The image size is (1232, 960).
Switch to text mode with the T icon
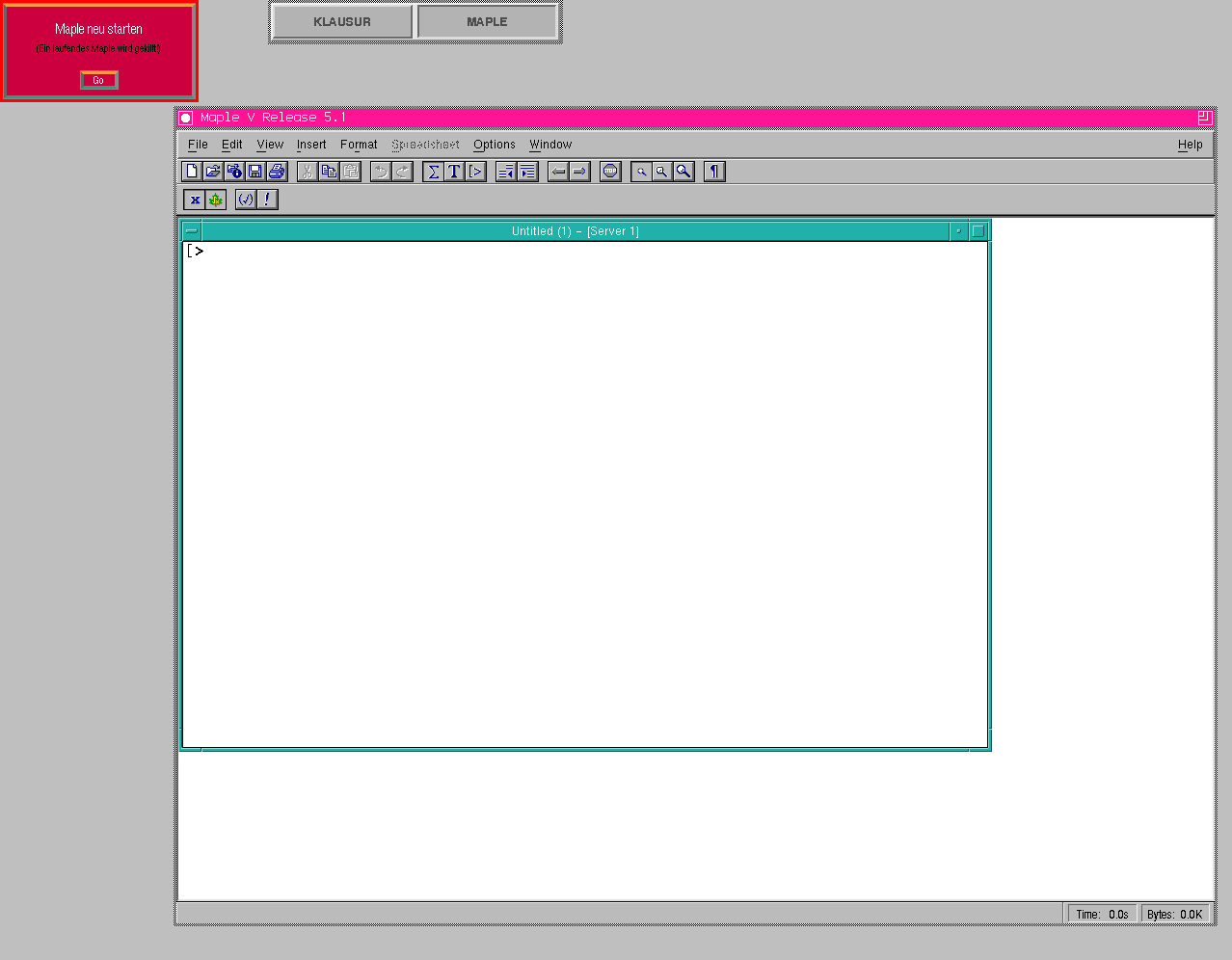coord(455,172)
